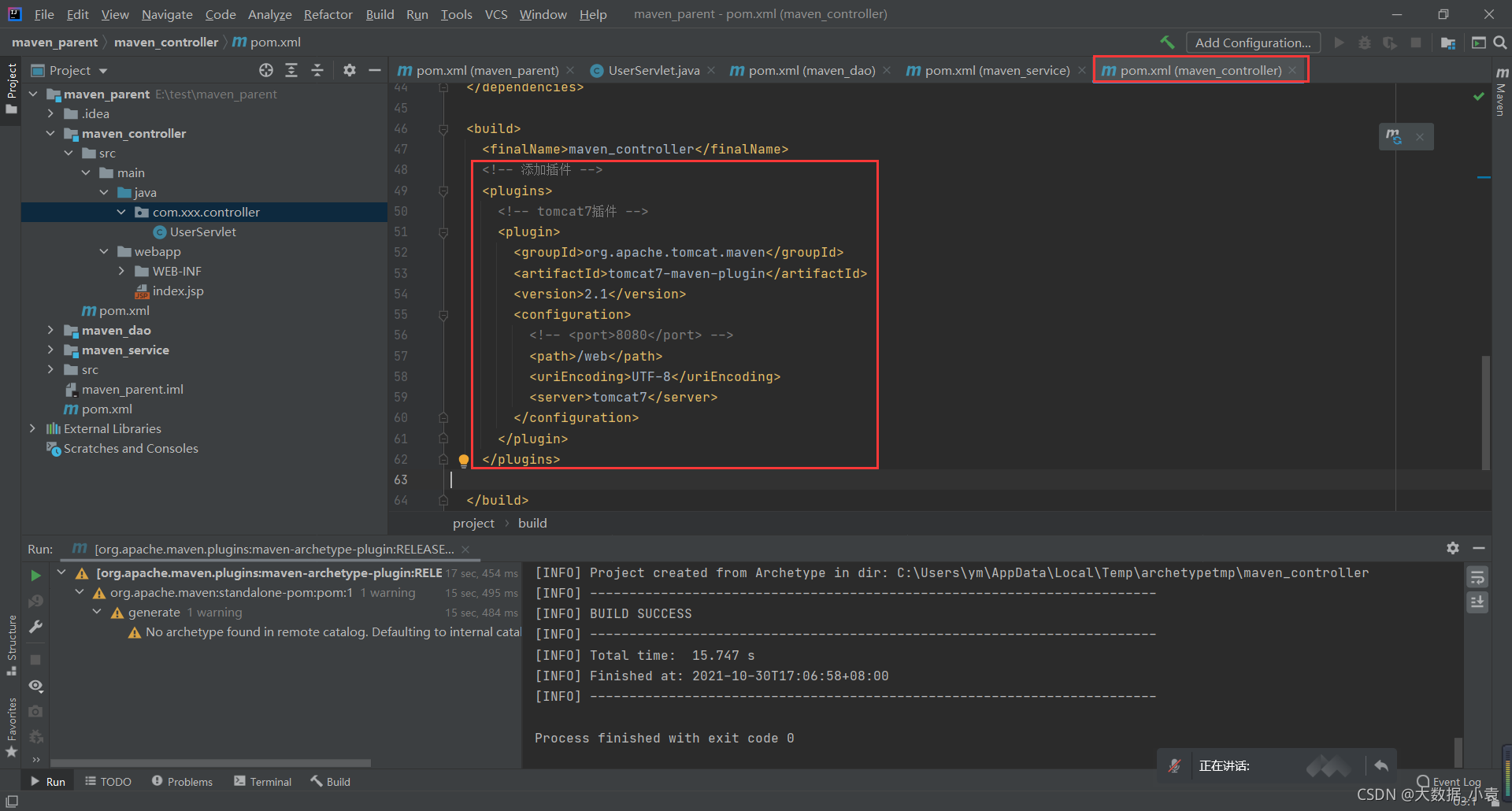1512x811 pixels.
Task: Click the Run play icon in toolbar
Action: point(1339,43)
